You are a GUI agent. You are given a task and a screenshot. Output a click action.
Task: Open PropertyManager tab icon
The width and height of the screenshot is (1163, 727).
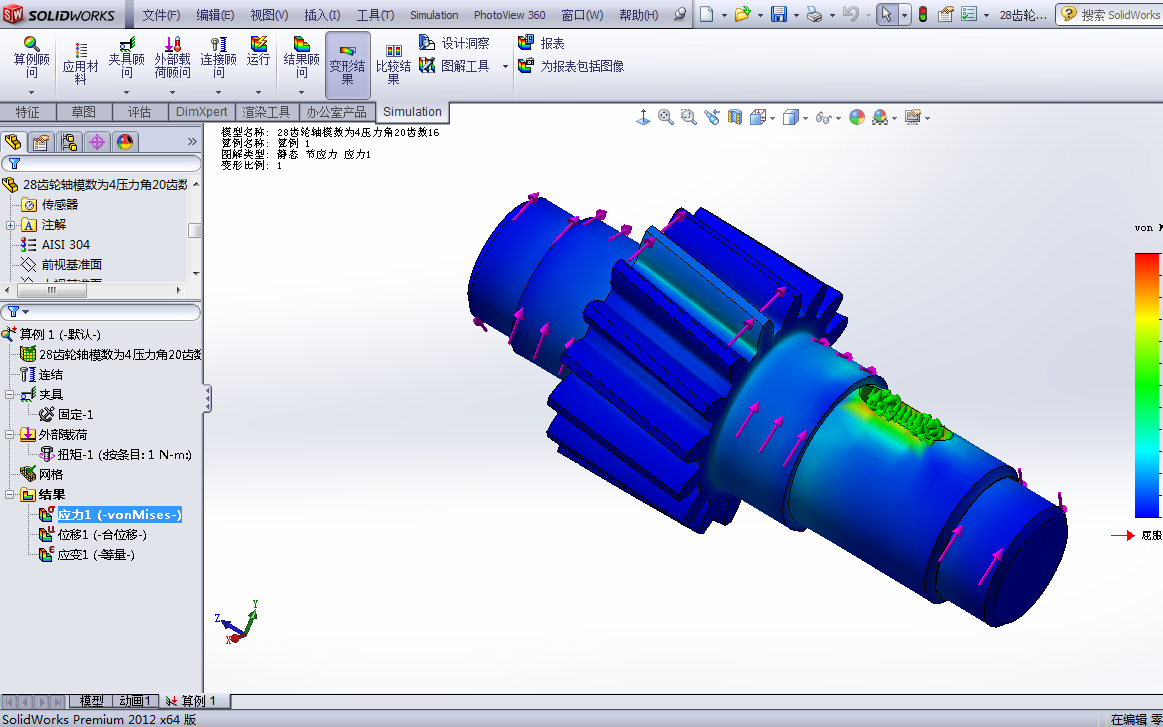coord(42,142)
